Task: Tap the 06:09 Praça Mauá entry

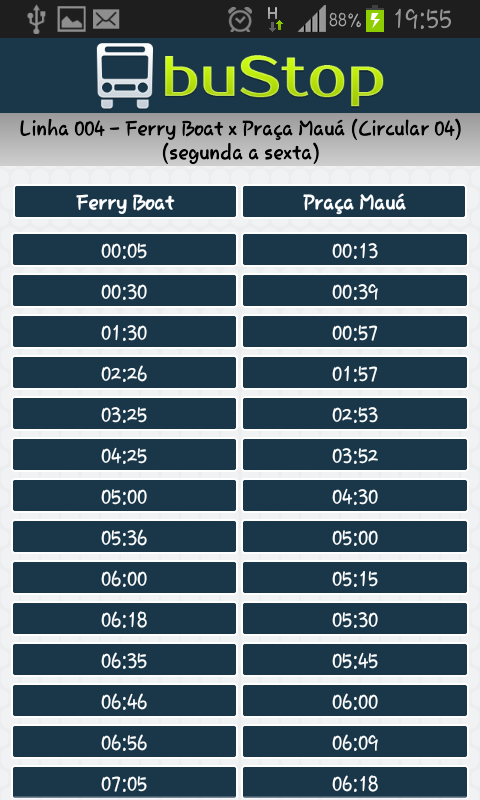Action: pyautogui.click(x=355, y=741)
